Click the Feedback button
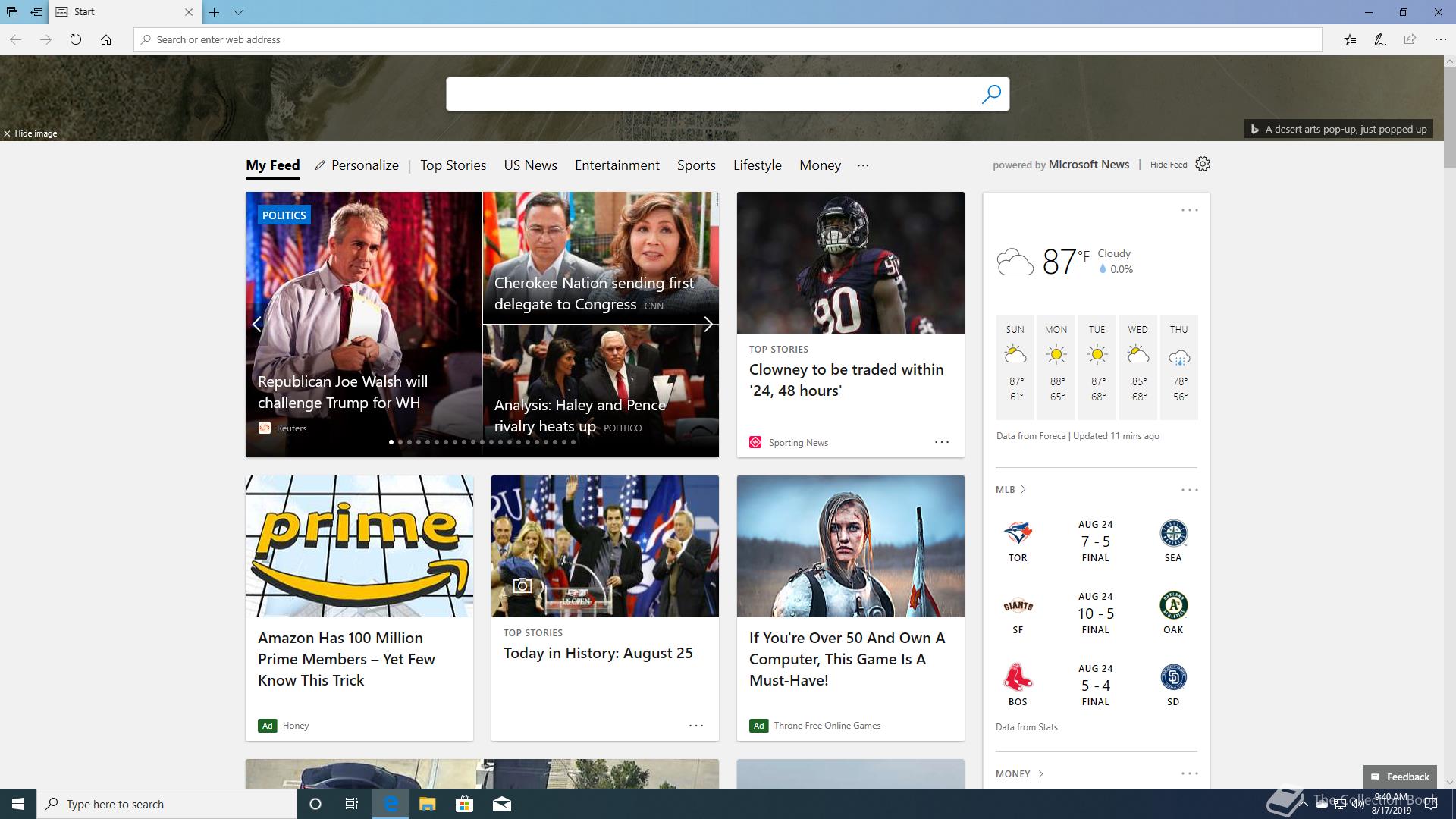The width and height of the screenshot is (1456, 819). 1400,777
